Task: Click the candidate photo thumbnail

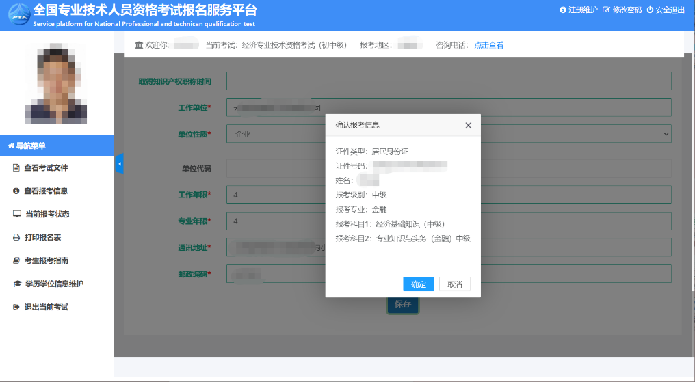Action: coord(55,83)
